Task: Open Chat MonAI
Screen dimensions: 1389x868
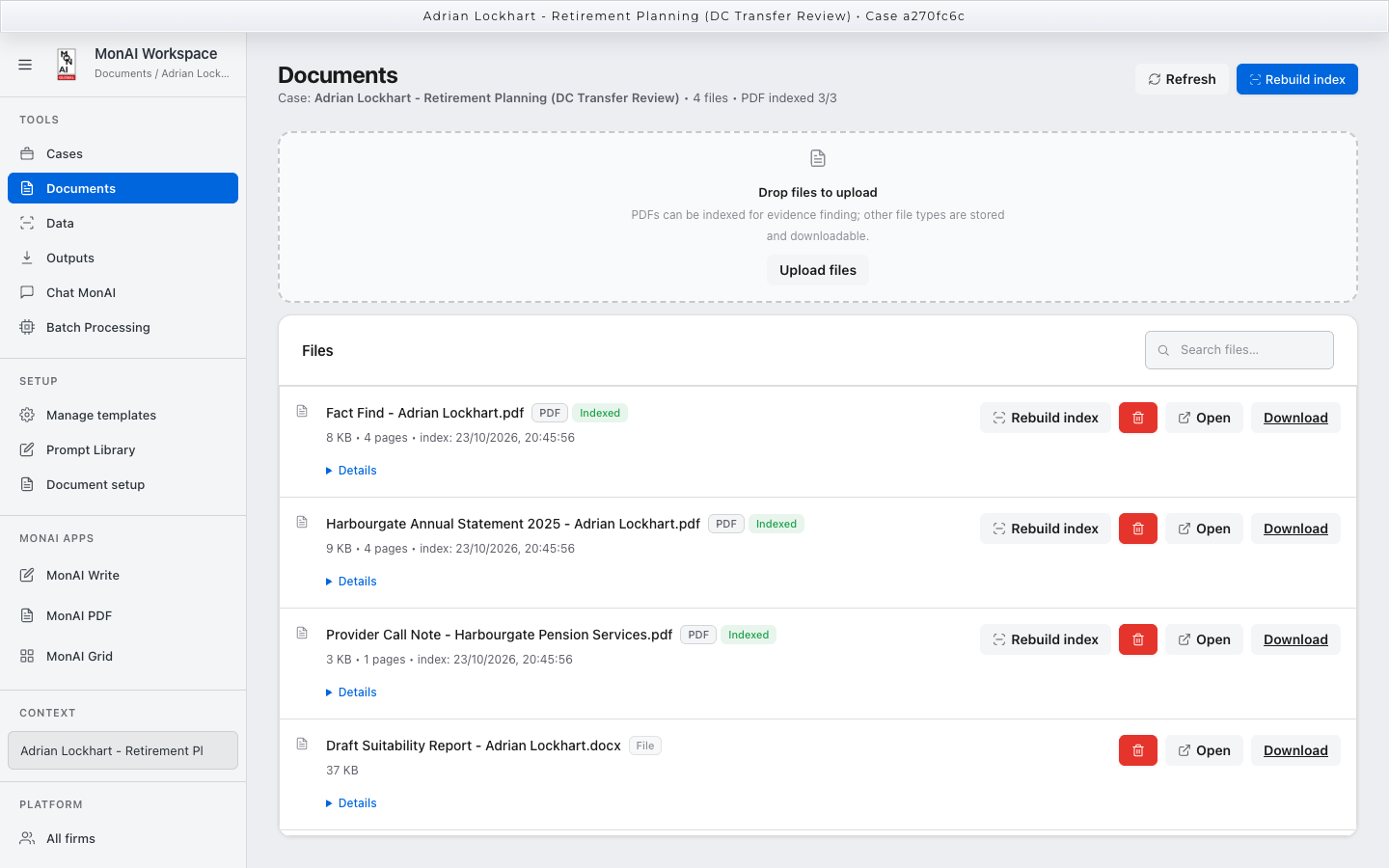Action: pyautogui.click(x=123, y=292)
